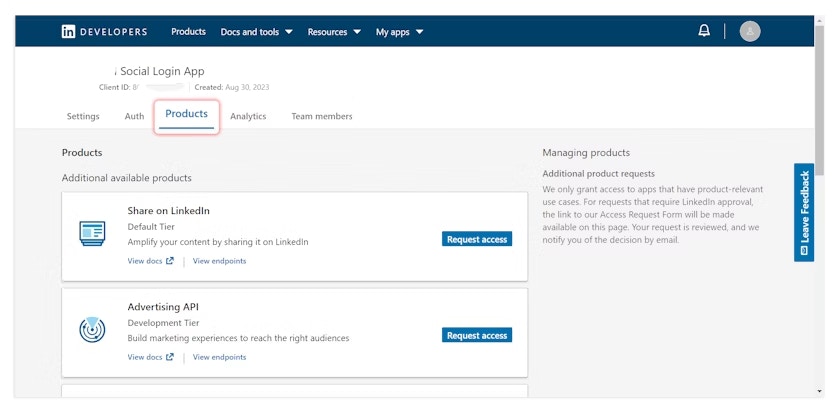
Task: Click the scrollbar up arrow
Action: coord(819,19)
